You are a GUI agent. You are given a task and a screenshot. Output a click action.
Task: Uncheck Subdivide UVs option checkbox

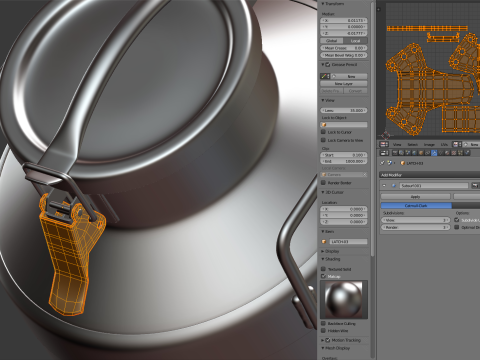click(x=457, y=220)
